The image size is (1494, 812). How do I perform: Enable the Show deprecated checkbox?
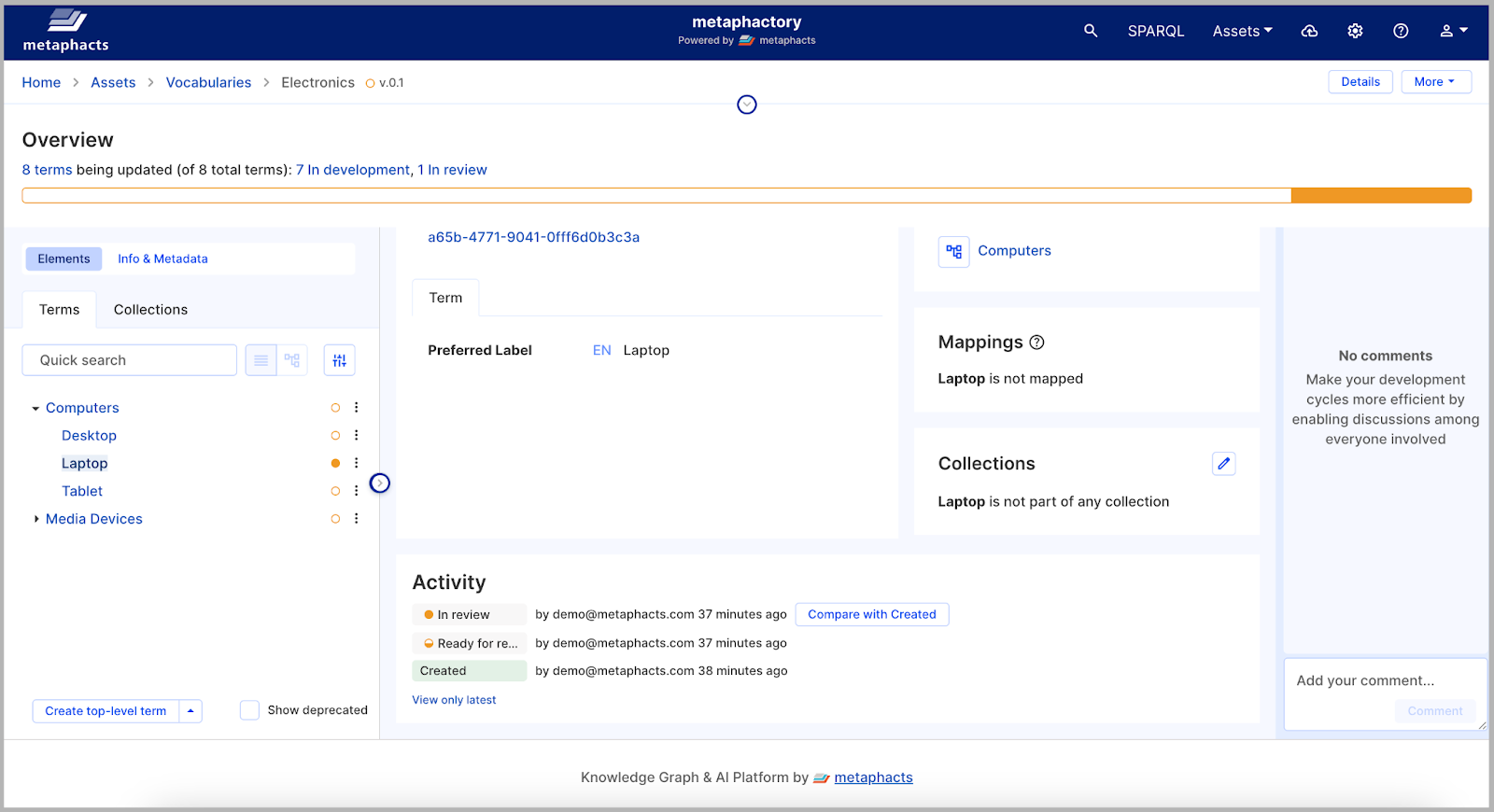pyautogui.click(x=249, y=710)
